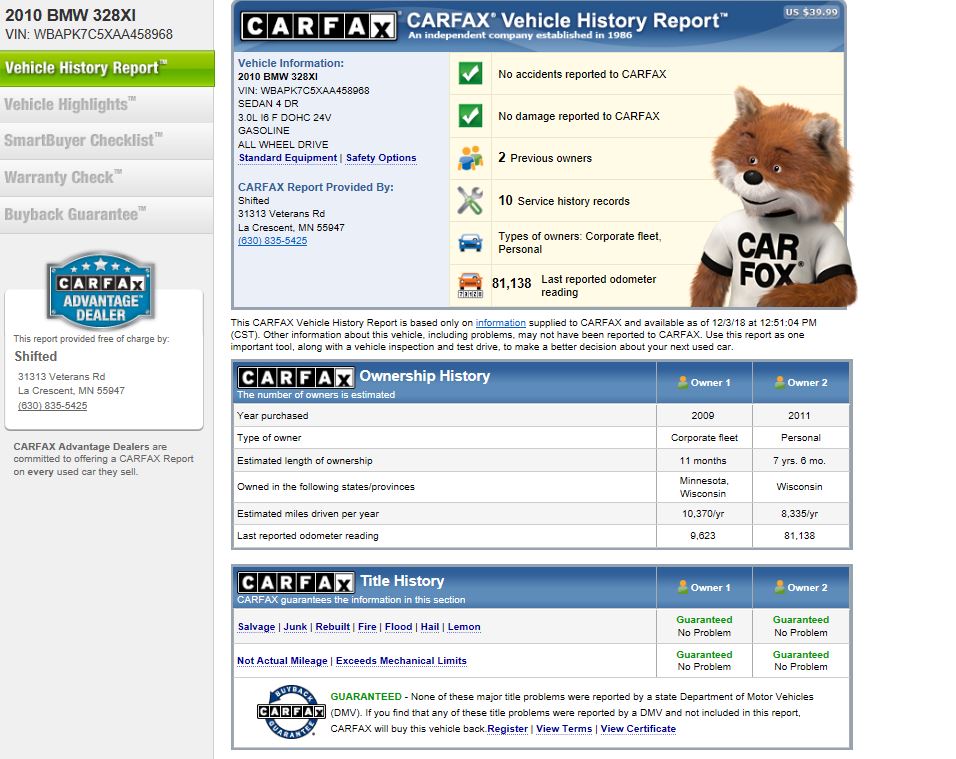Click the CARFAX logo in Title History header
Screen dimensions: 956x759
coord(295,583)
